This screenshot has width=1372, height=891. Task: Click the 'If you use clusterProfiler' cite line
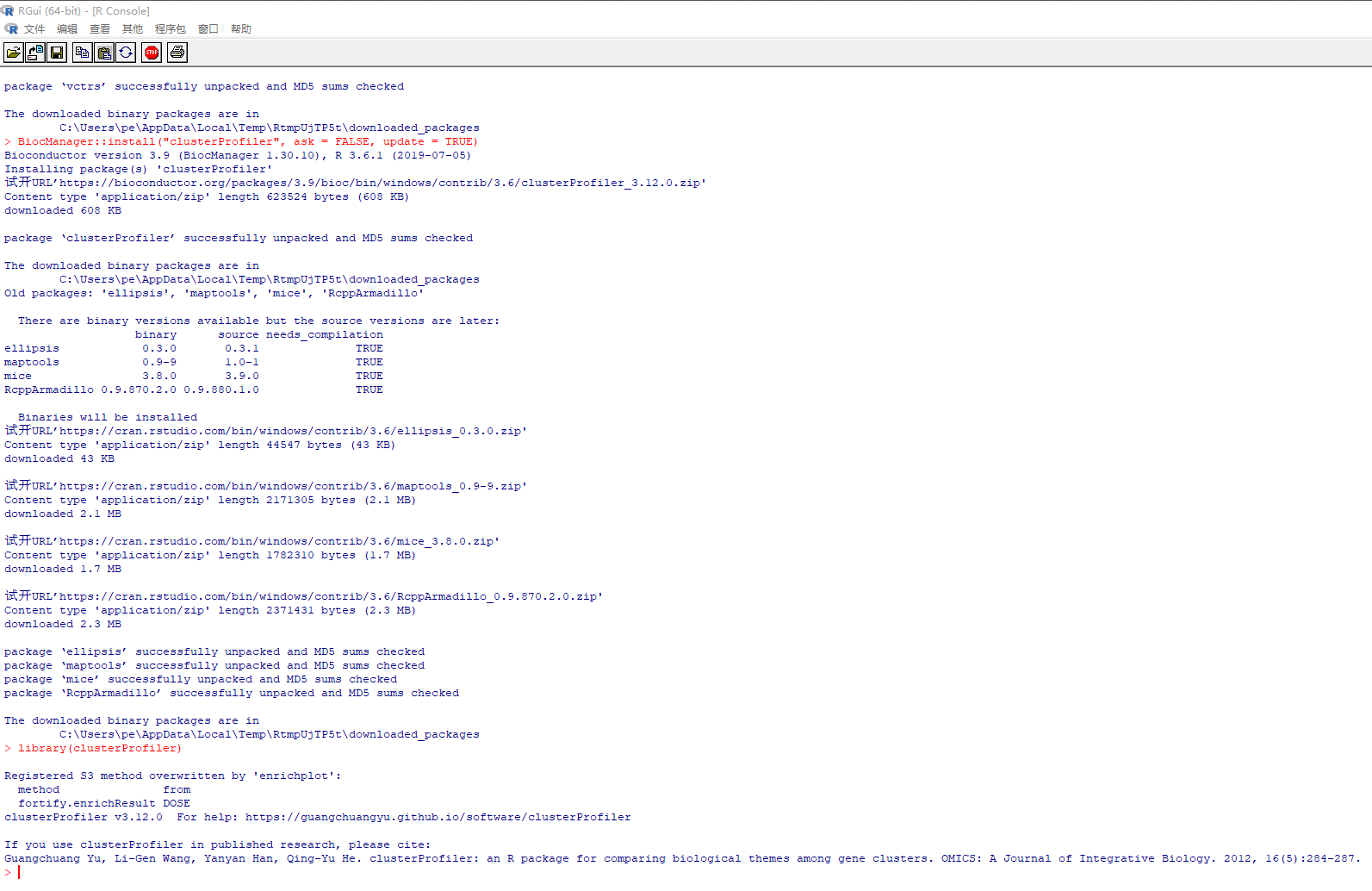218,844
